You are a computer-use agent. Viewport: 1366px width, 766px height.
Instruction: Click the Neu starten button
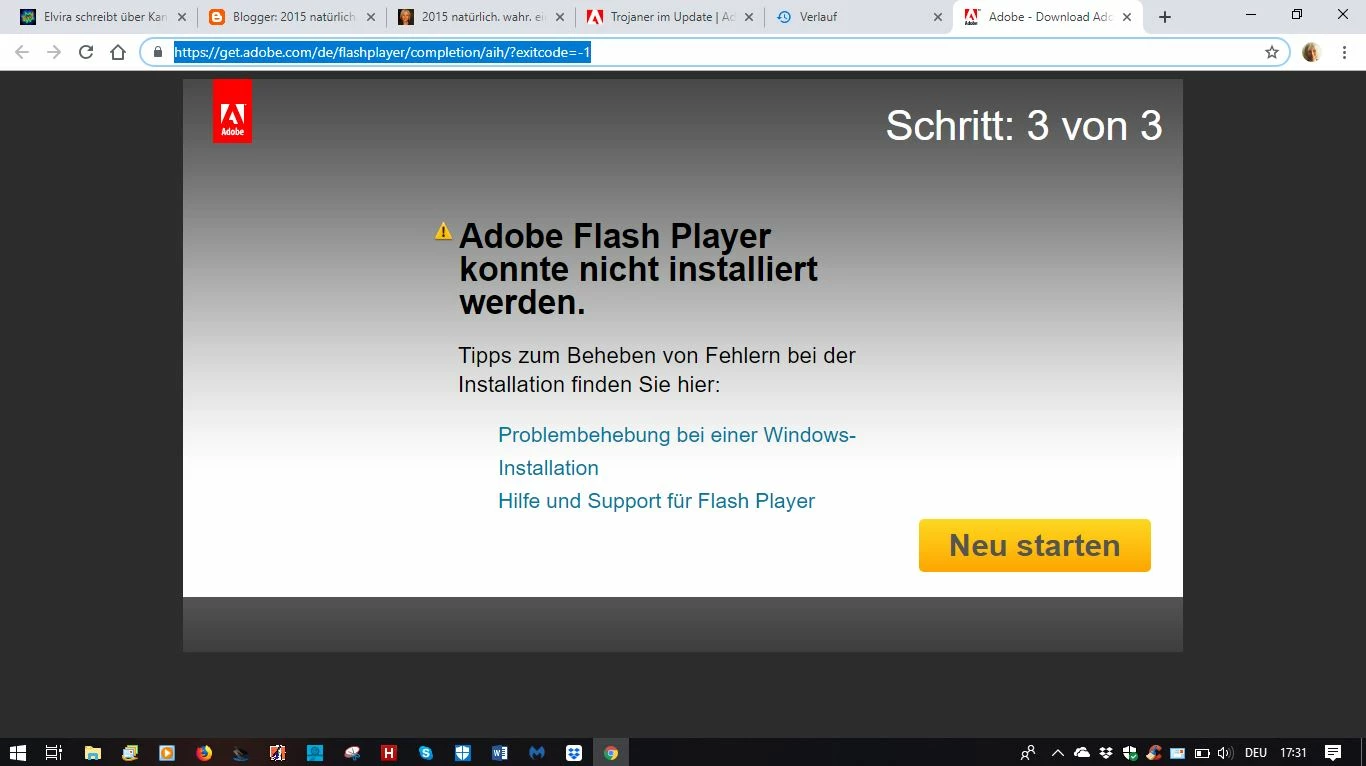click(1034, 545)
